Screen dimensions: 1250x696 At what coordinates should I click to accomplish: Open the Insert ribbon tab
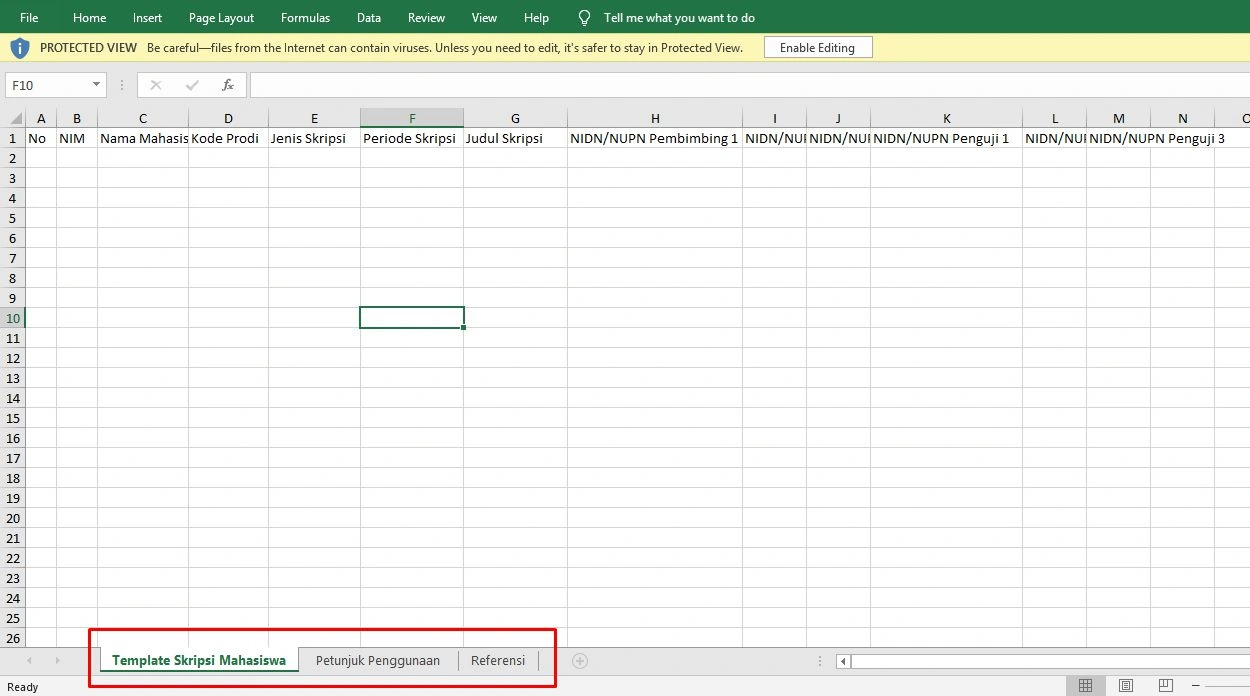[147, 18]
